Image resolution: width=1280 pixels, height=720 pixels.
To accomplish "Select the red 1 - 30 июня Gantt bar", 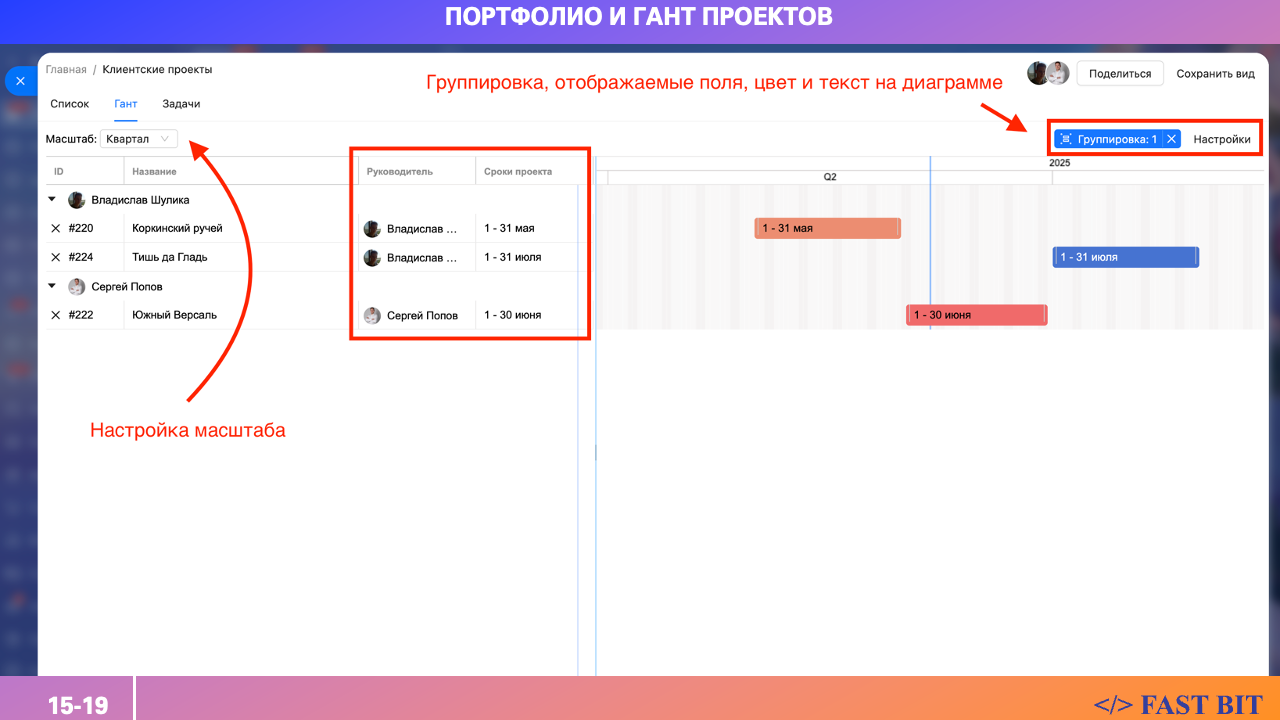I will click(977, 315).
